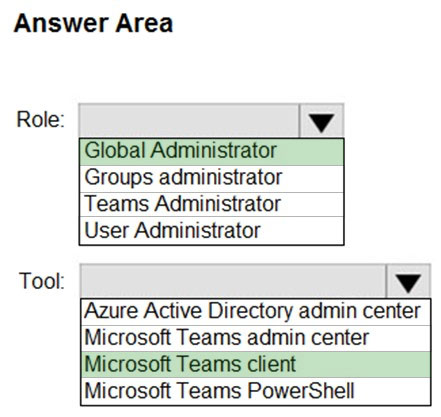Open the Tool dropdown arrow
Image resolution: width=441 pixels, height=417 pixels.
[408, 281]
